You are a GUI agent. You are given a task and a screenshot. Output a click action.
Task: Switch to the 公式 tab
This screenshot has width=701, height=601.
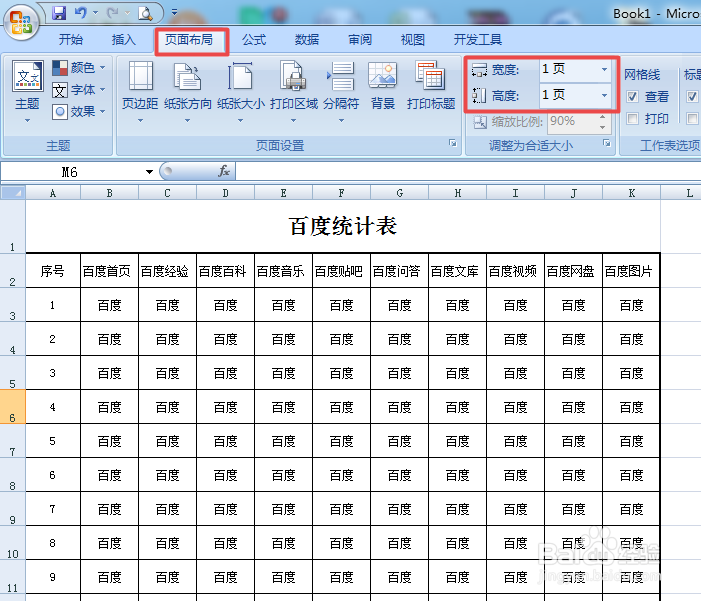click(254, 40)
